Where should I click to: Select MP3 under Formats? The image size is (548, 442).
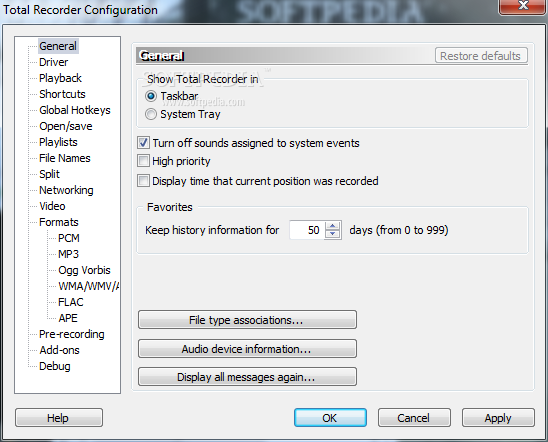click(68, 254)
